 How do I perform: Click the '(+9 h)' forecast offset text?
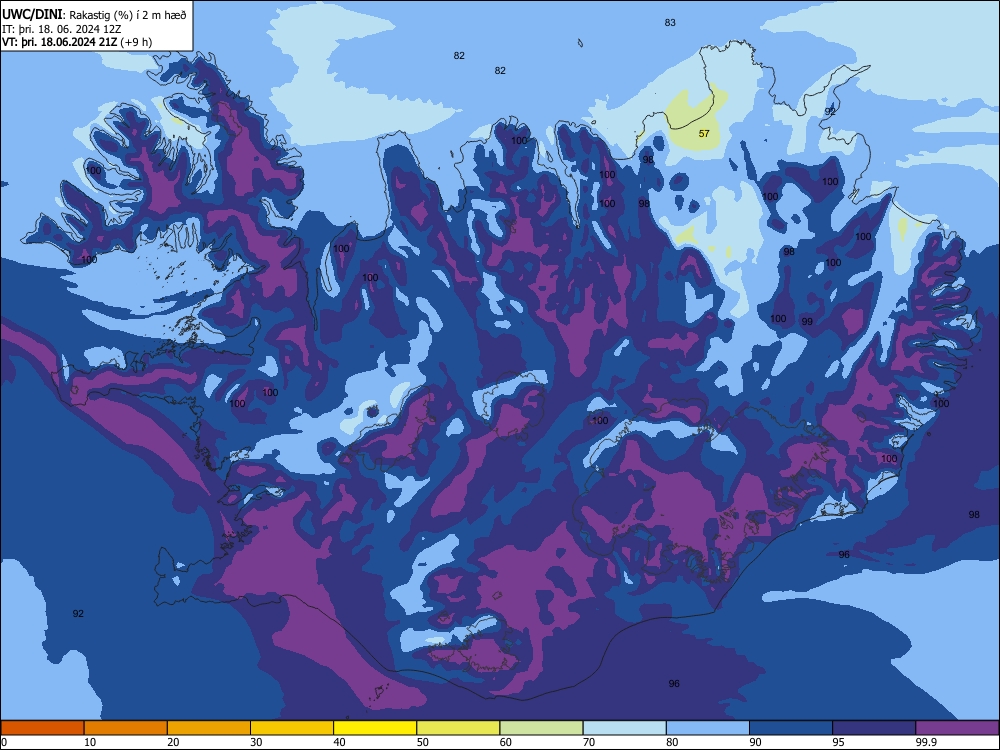click(136, 42)
